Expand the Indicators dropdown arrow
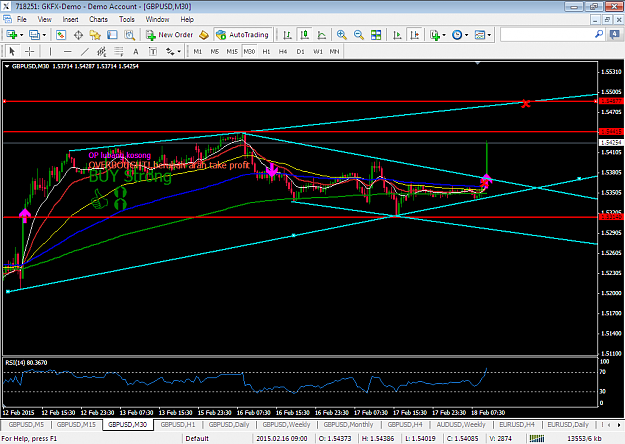The width and height of the screenshot is (625, 444). (x=444, y=35)
